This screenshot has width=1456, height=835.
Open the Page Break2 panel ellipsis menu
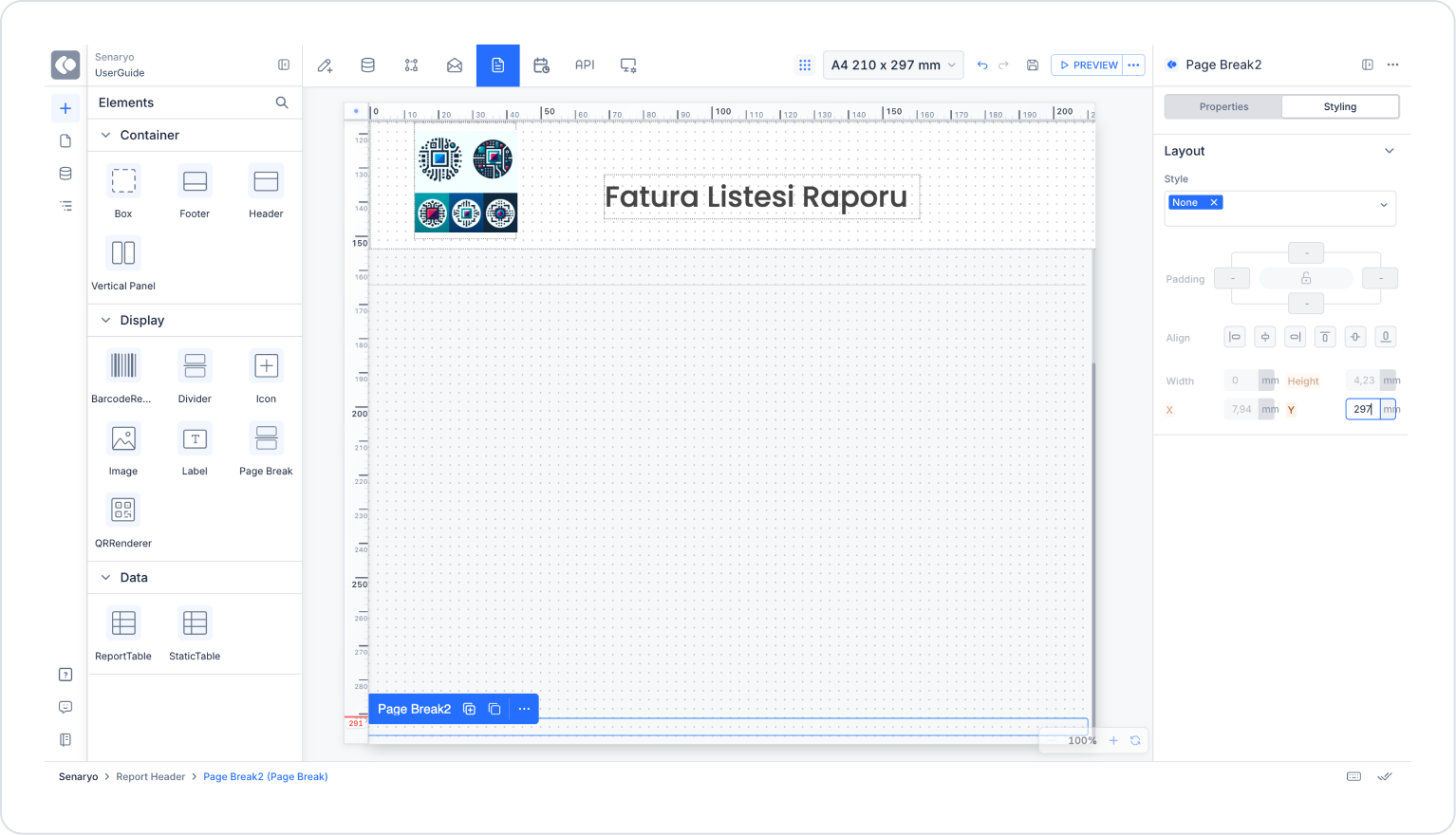1393,65
